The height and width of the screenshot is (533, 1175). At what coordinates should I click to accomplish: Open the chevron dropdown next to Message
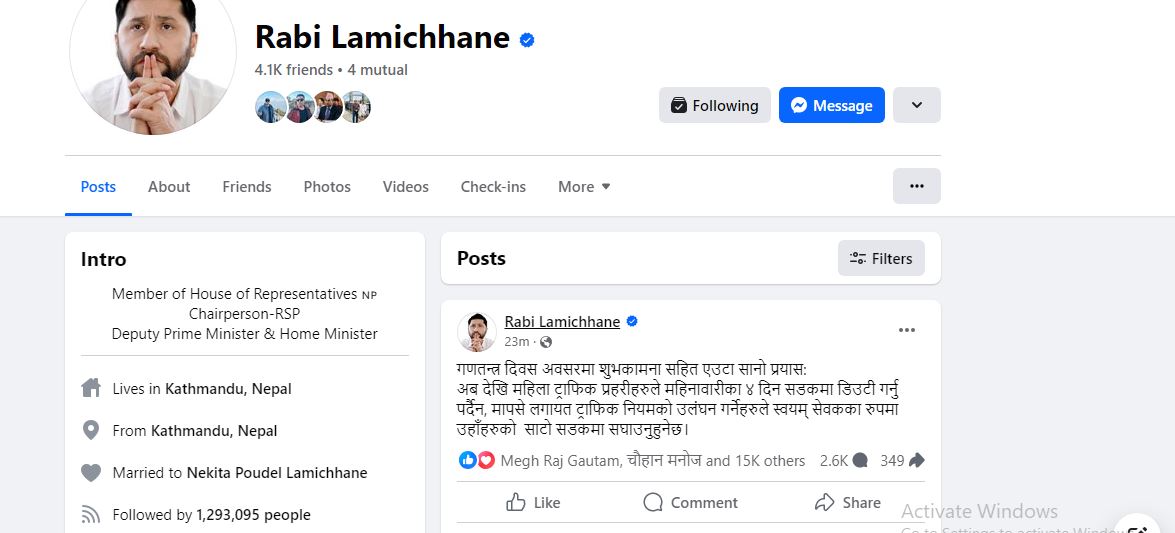[916, 105]
